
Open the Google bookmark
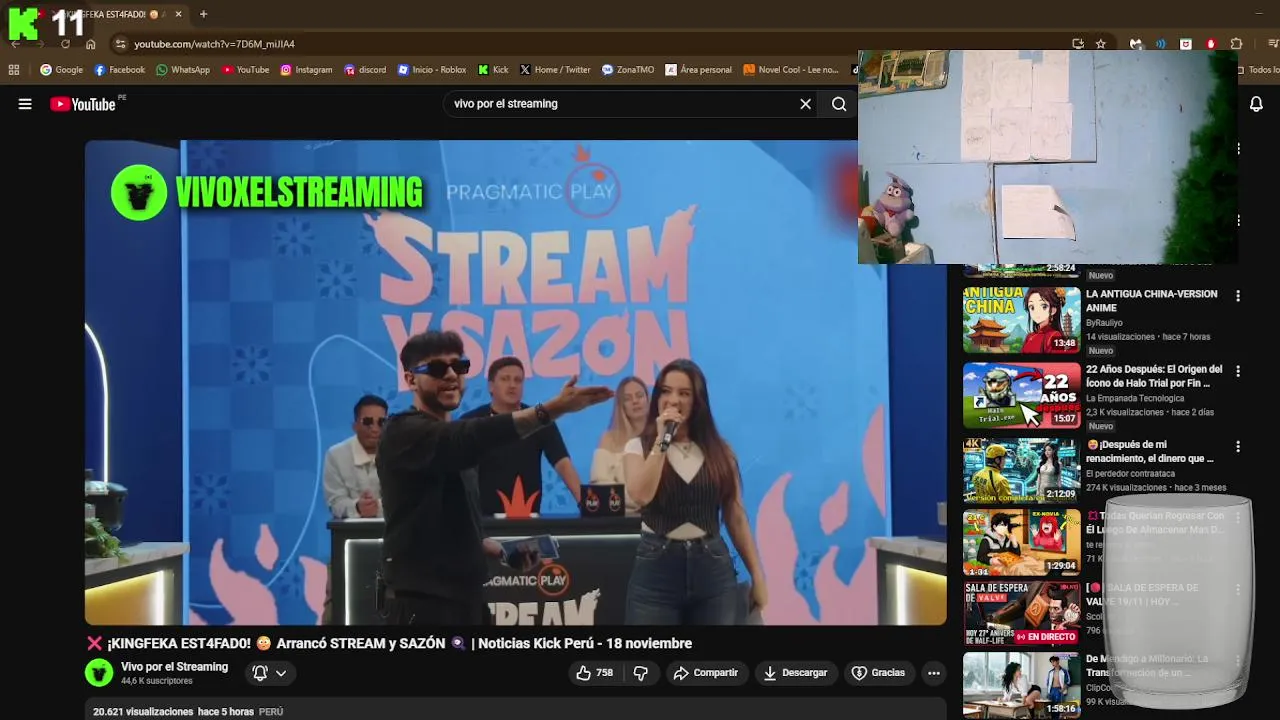click(x=61, y=70)
